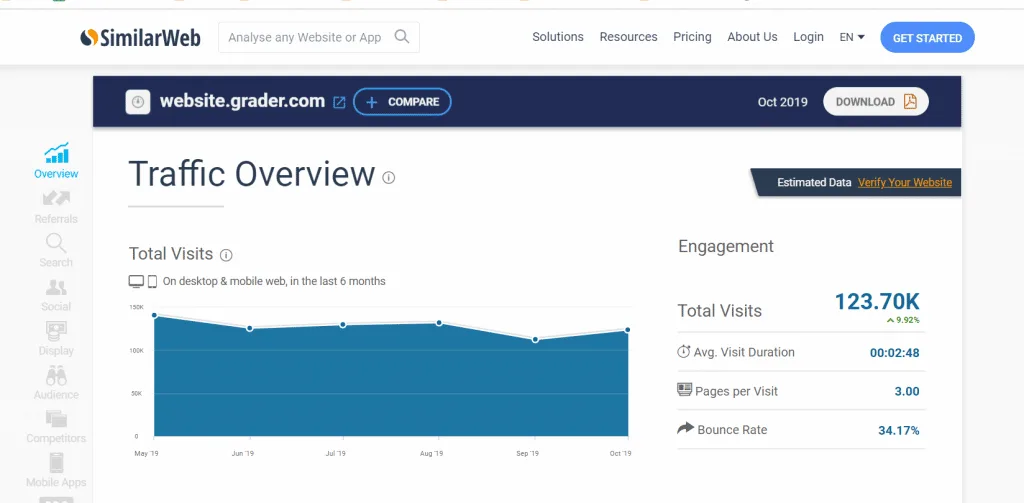Click the Aug '19 chart data point
Screen dimensions: 1024x503
coord(439,323)
